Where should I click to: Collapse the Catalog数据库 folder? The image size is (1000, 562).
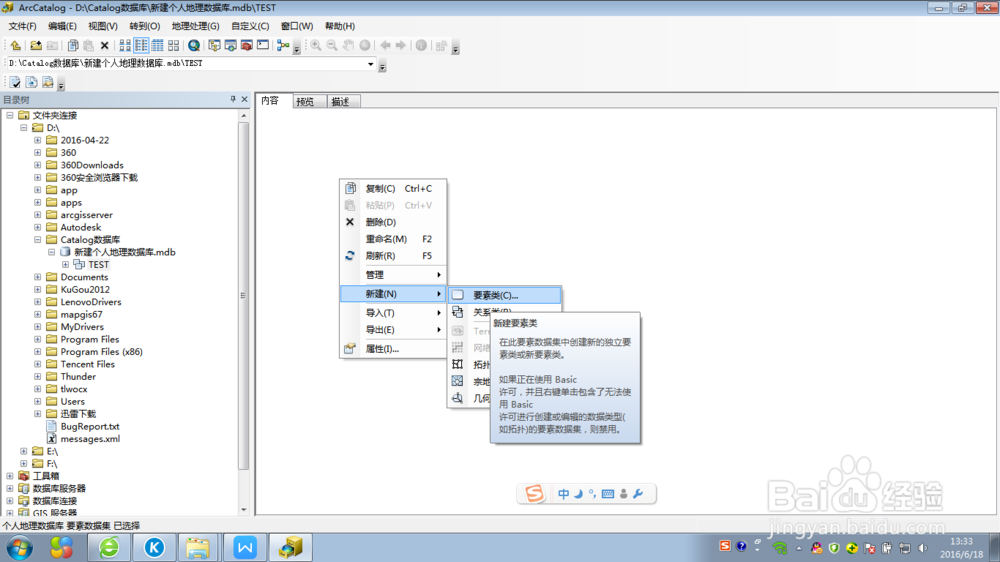point(38,240)
